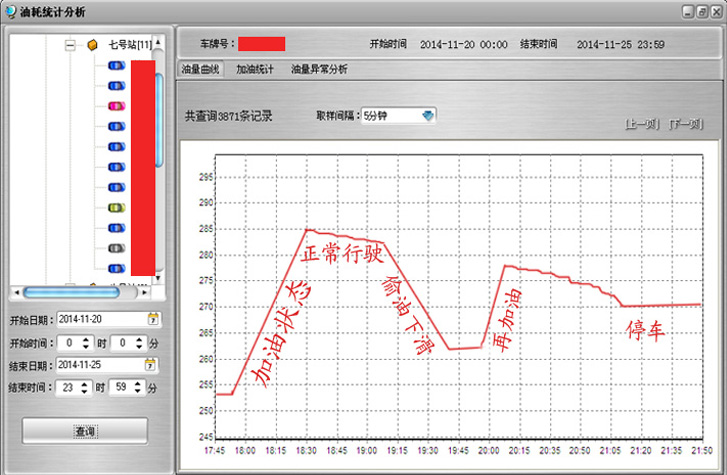Open calendar picker for 结束日期

point(152,365)
